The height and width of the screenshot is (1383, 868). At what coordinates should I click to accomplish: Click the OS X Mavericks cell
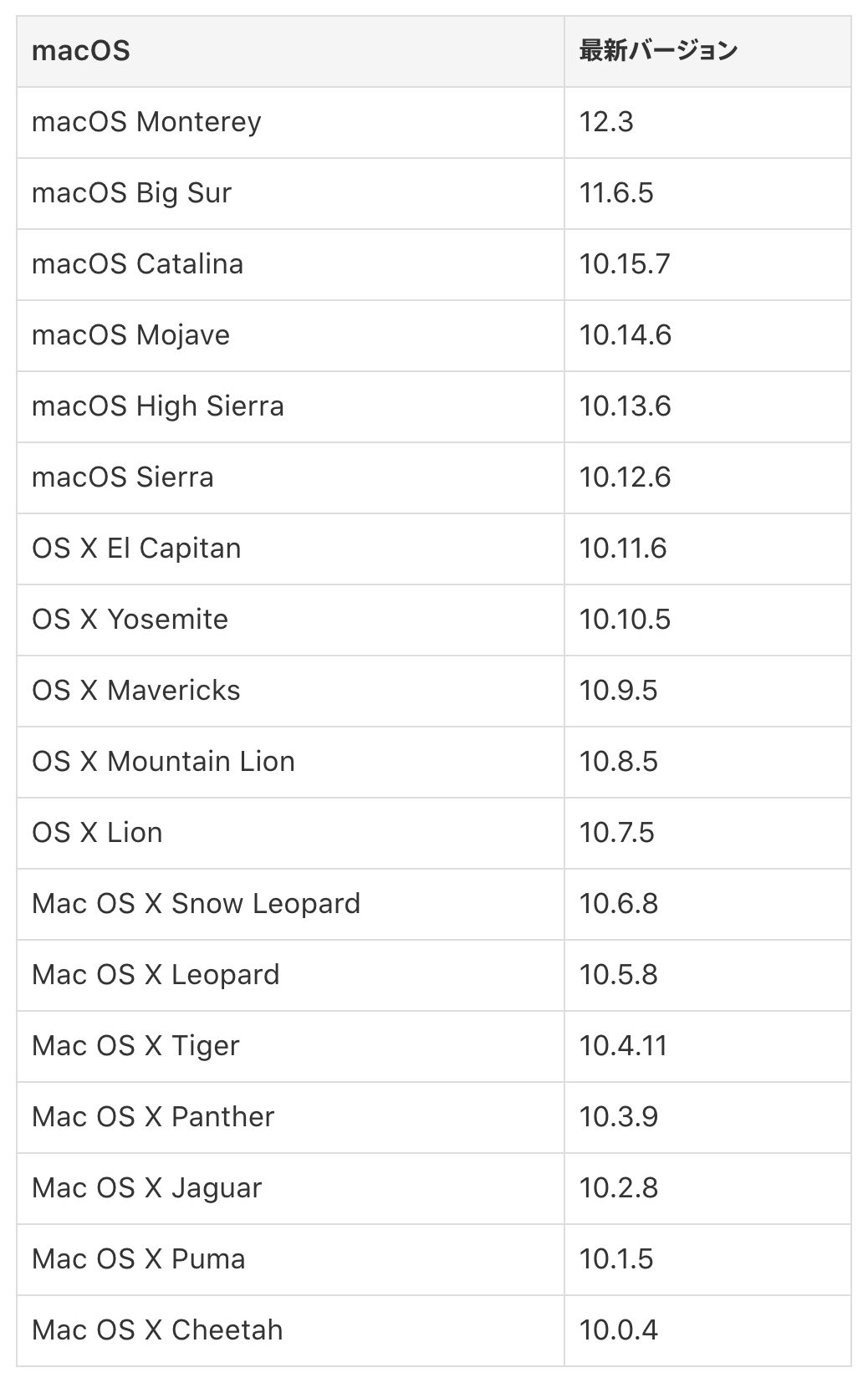coord(136,691)
